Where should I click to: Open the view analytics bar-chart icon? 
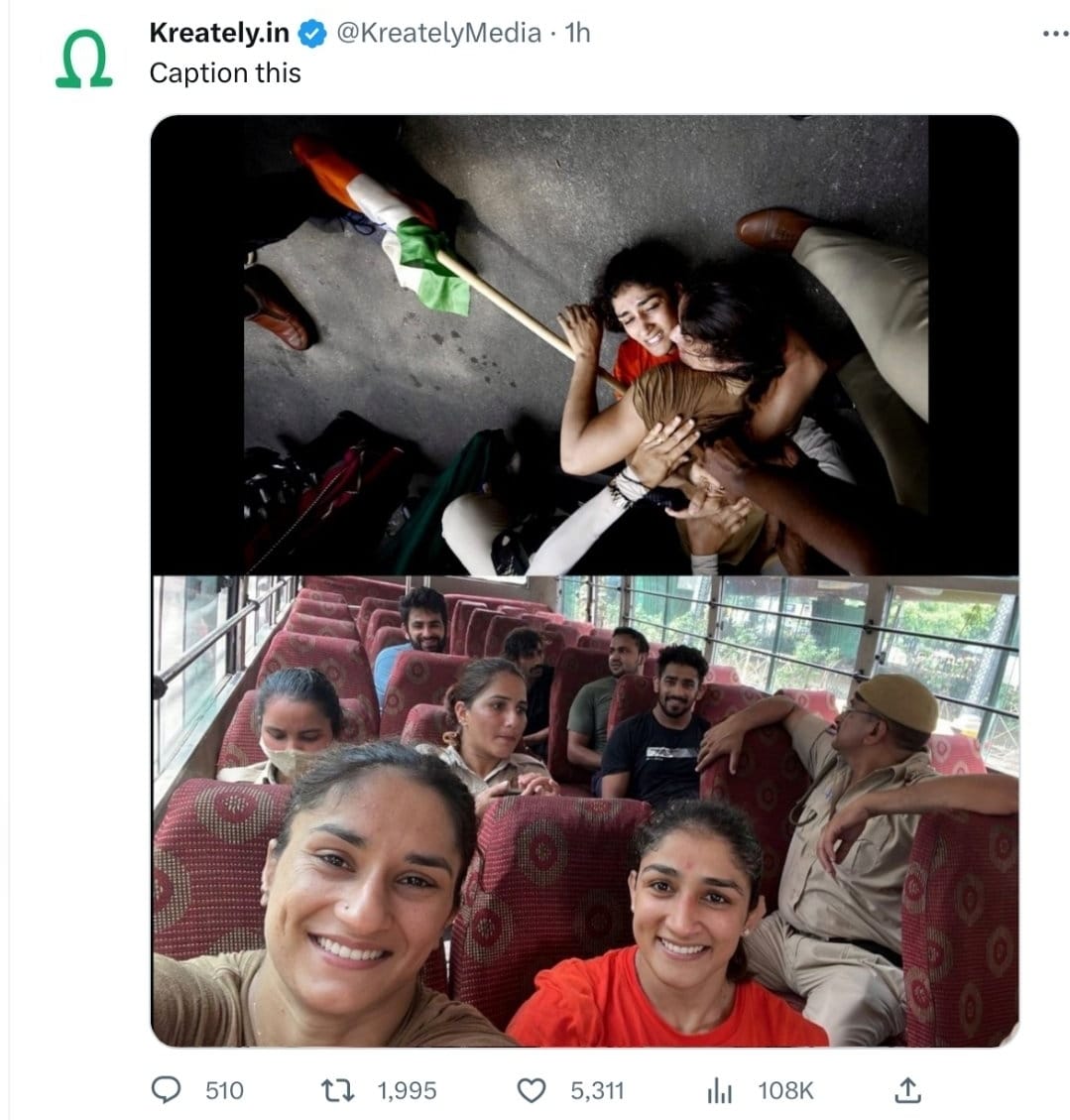pyautogui.click(x=719, y=1091)
